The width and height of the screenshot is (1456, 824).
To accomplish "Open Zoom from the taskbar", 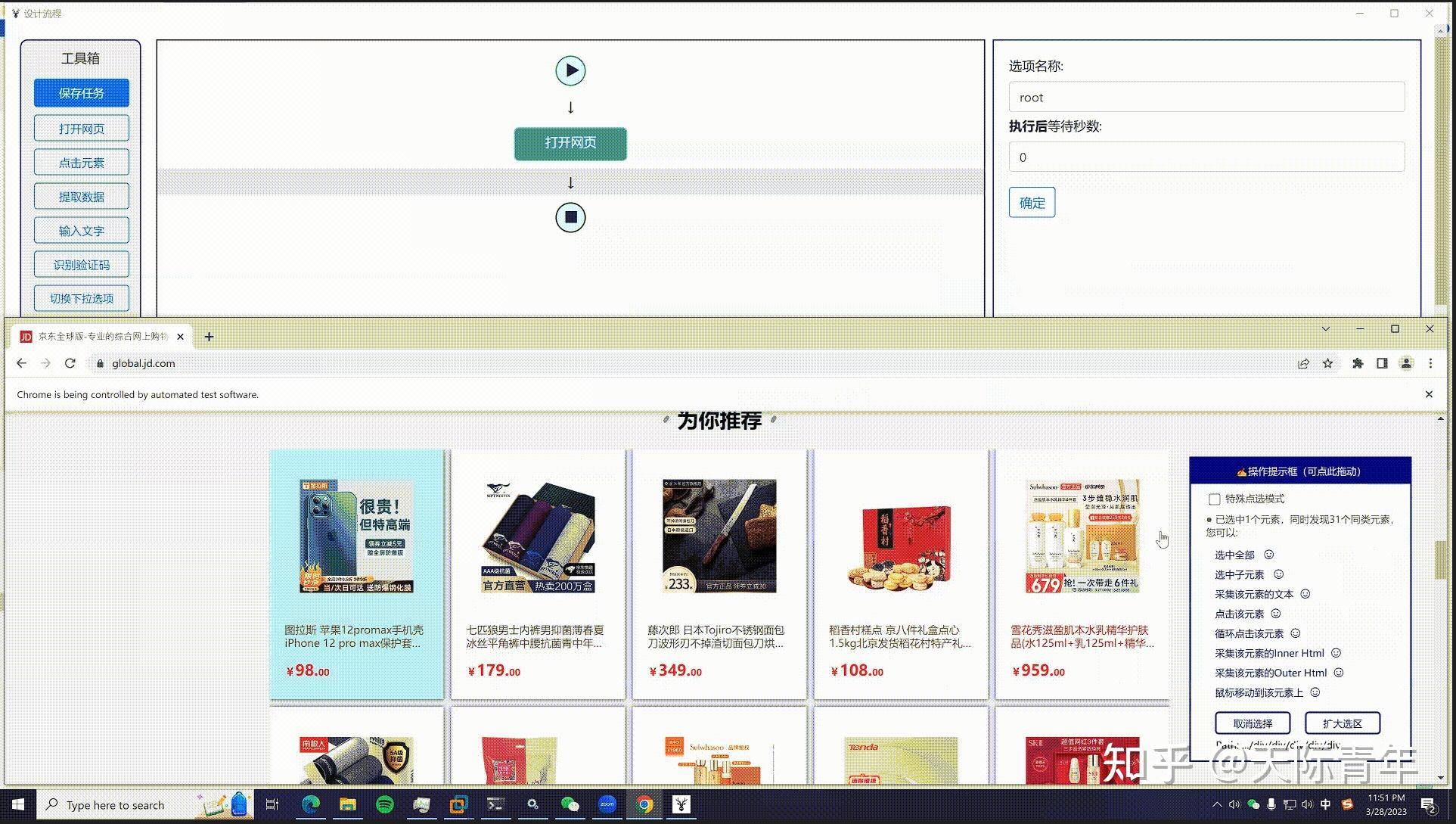I will click(x=607, y=804).
